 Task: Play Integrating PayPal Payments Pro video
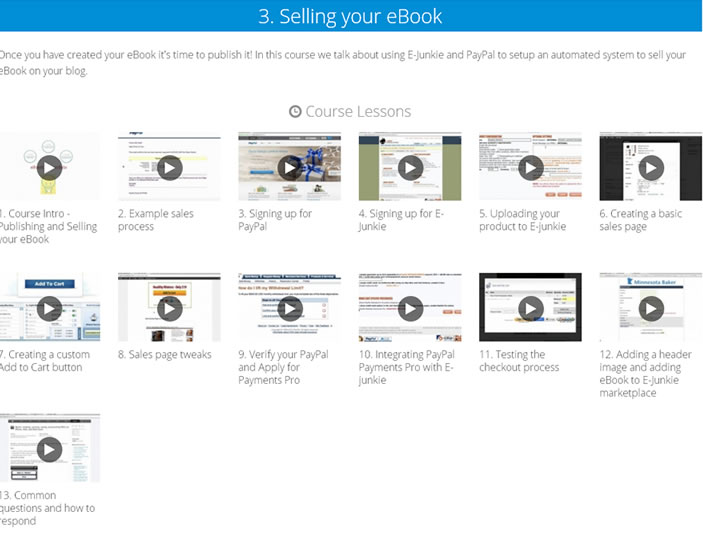(x=410, y=308)
